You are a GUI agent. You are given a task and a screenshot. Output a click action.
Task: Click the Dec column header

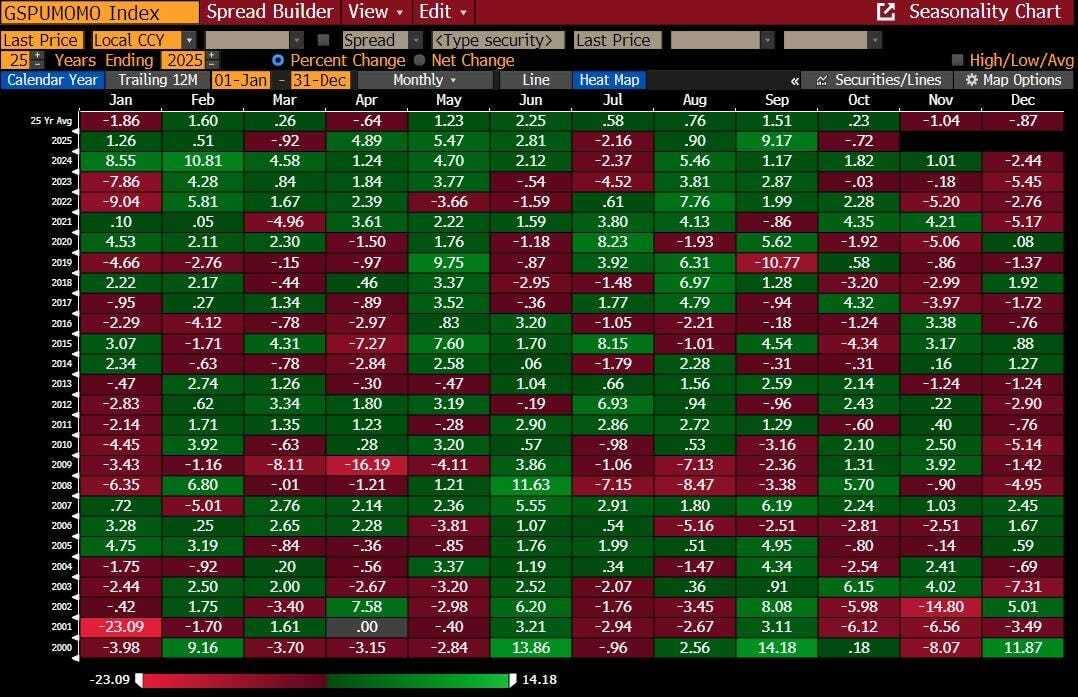click(x=1022, y=100)
